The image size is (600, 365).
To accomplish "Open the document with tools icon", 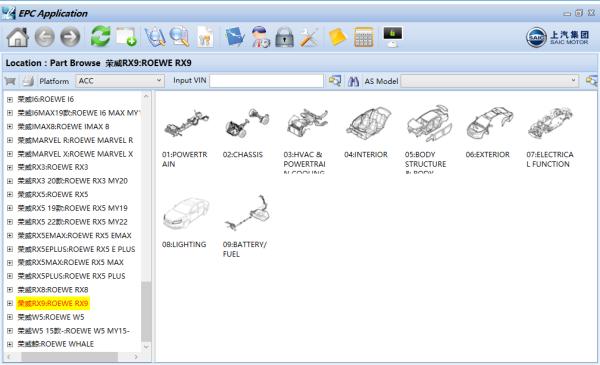I will (205, 37).
